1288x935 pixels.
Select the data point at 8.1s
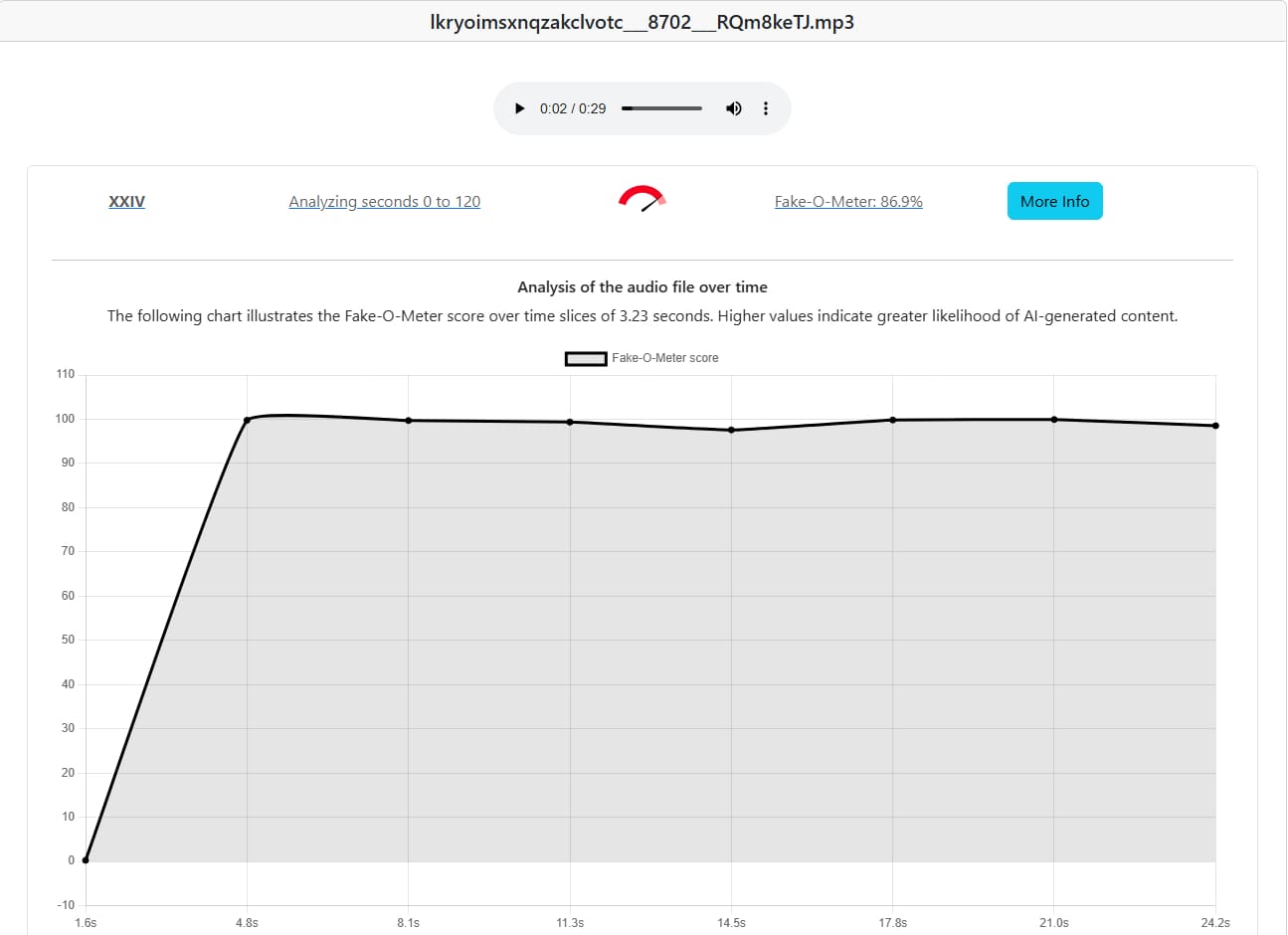pos(409,421)
